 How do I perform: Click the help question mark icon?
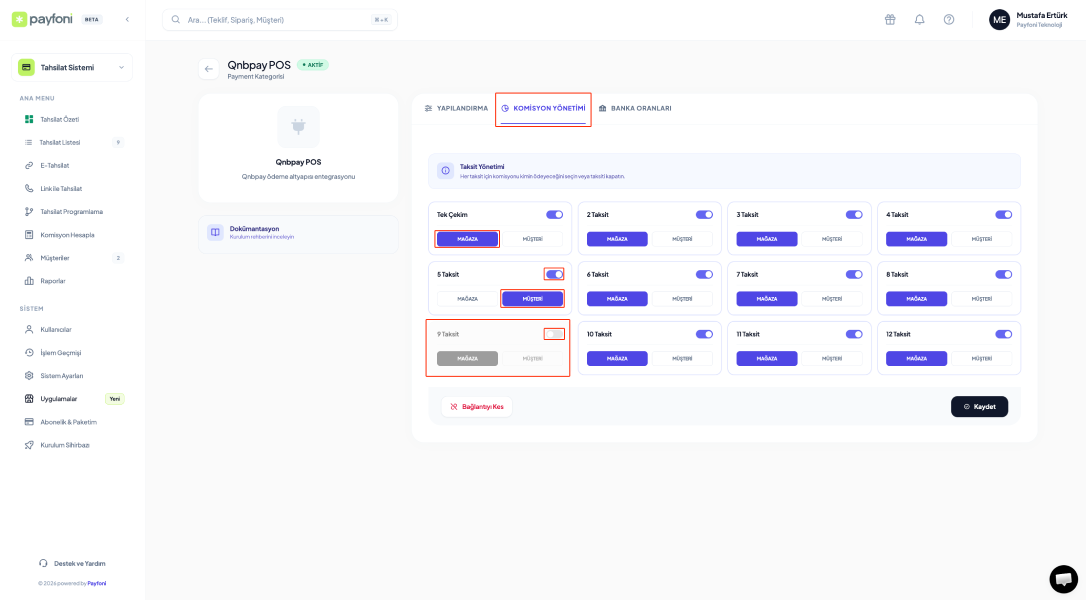pos(949,20)
